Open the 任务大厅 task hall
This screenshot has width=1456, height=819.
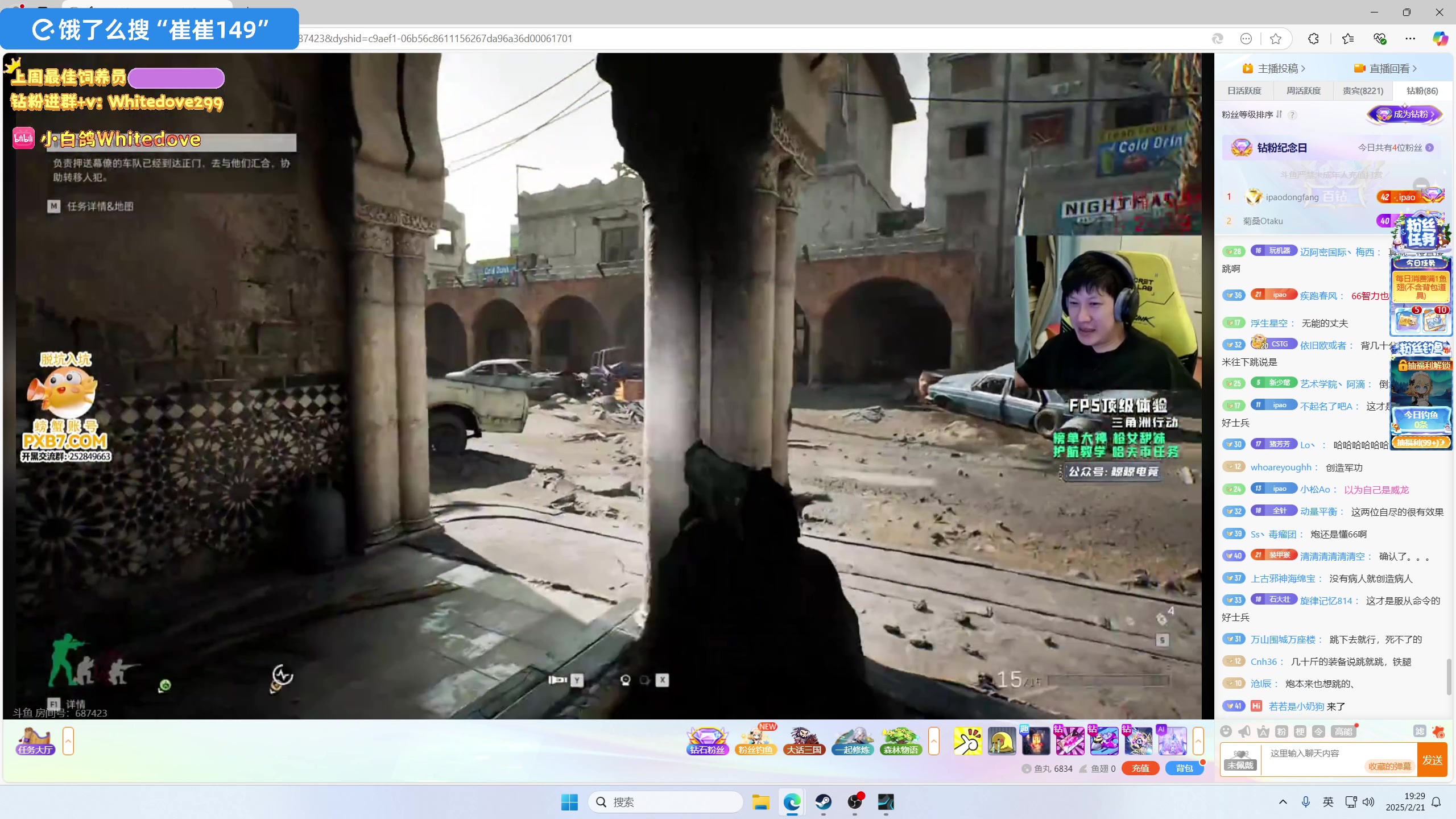point(35,741)
